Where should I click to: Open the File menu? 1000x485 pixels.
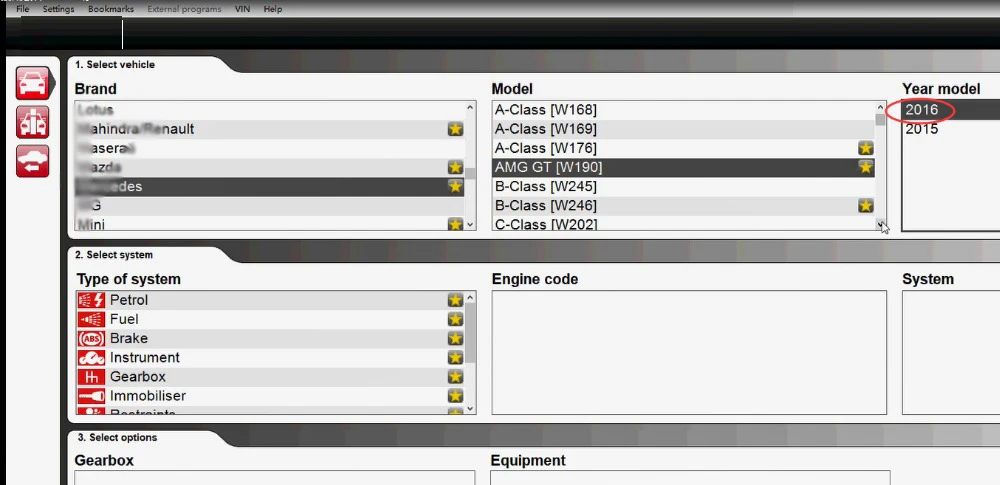pos(23,9)
